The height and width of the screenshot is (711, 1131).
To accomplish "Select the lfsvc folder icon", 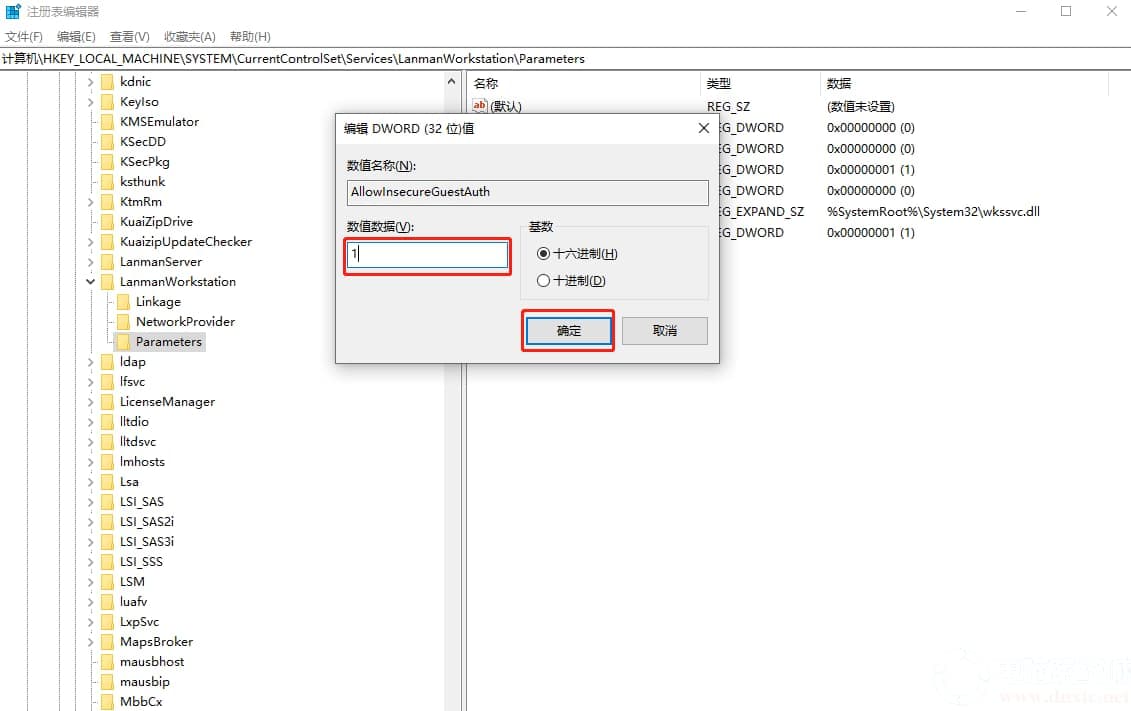I will pyautogui.click(x=107, y=381).
